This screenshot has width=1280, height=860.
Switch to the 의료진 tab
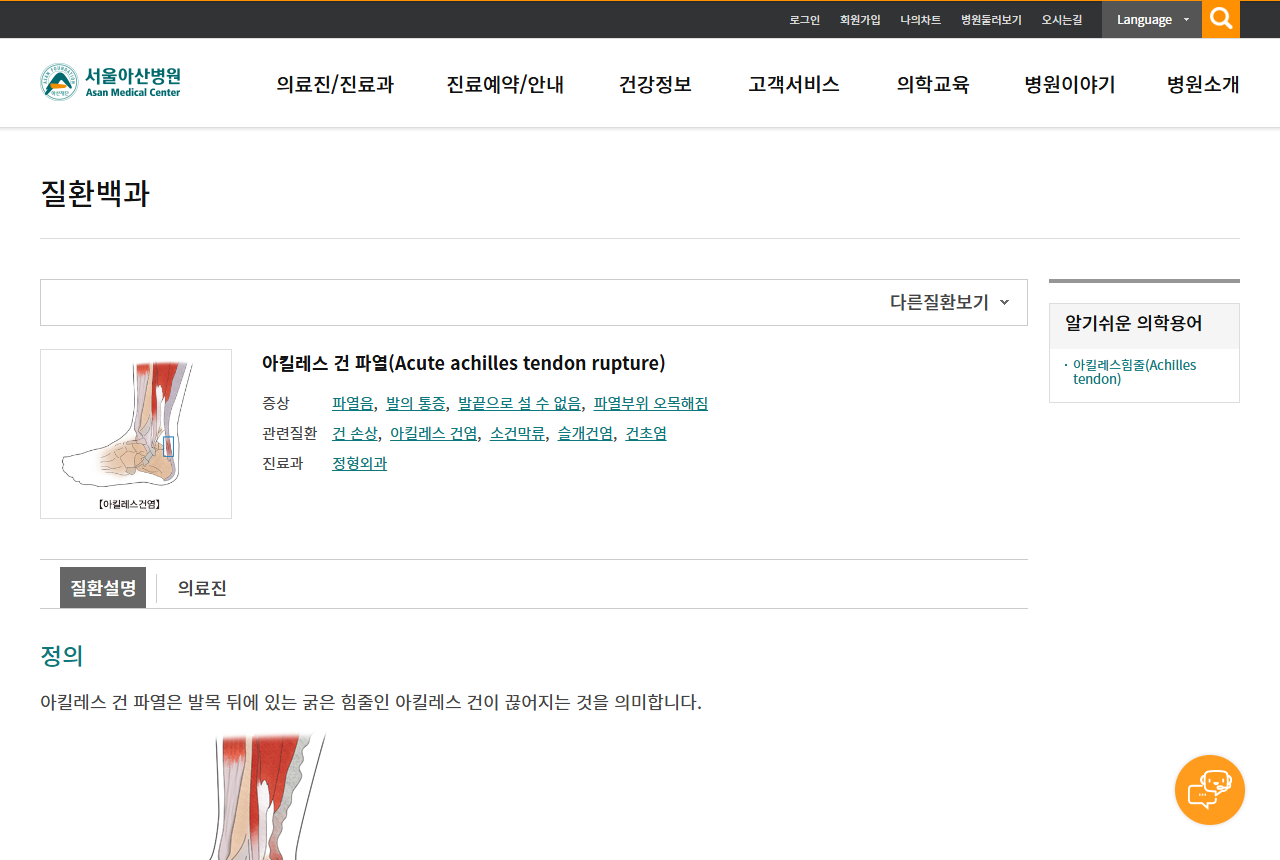pyautogui.click(x=202, y=588)
